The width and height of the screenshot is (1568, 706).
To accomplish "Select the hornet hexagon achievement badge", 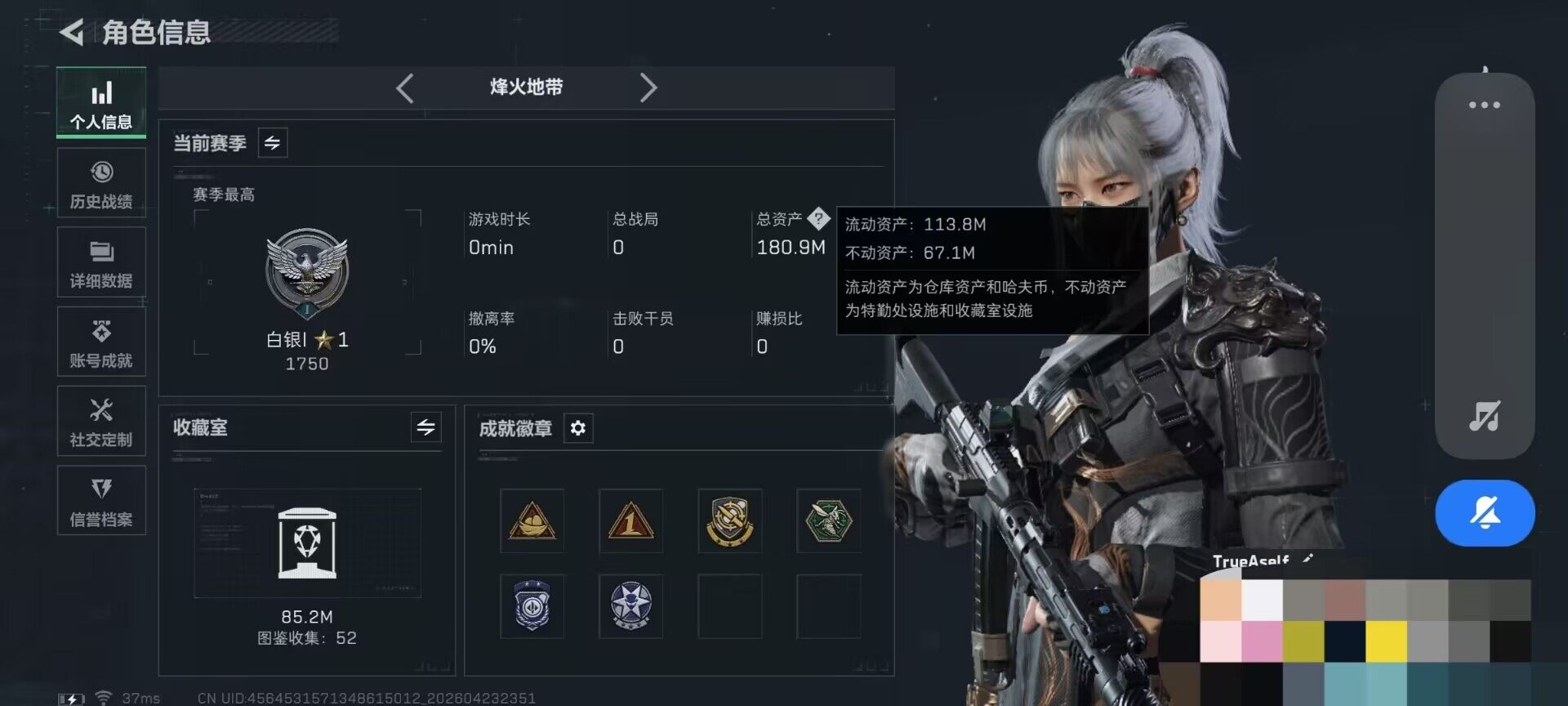I will tap(829, 521).
